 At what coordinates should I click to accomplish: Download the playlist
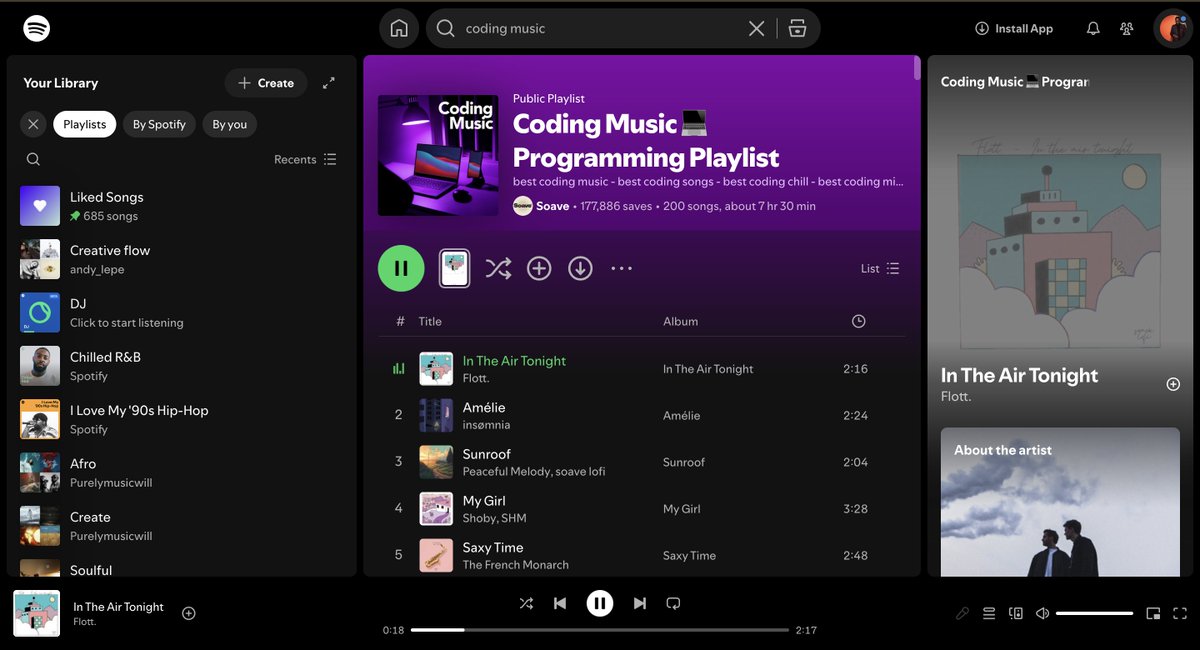click(580, 268)
